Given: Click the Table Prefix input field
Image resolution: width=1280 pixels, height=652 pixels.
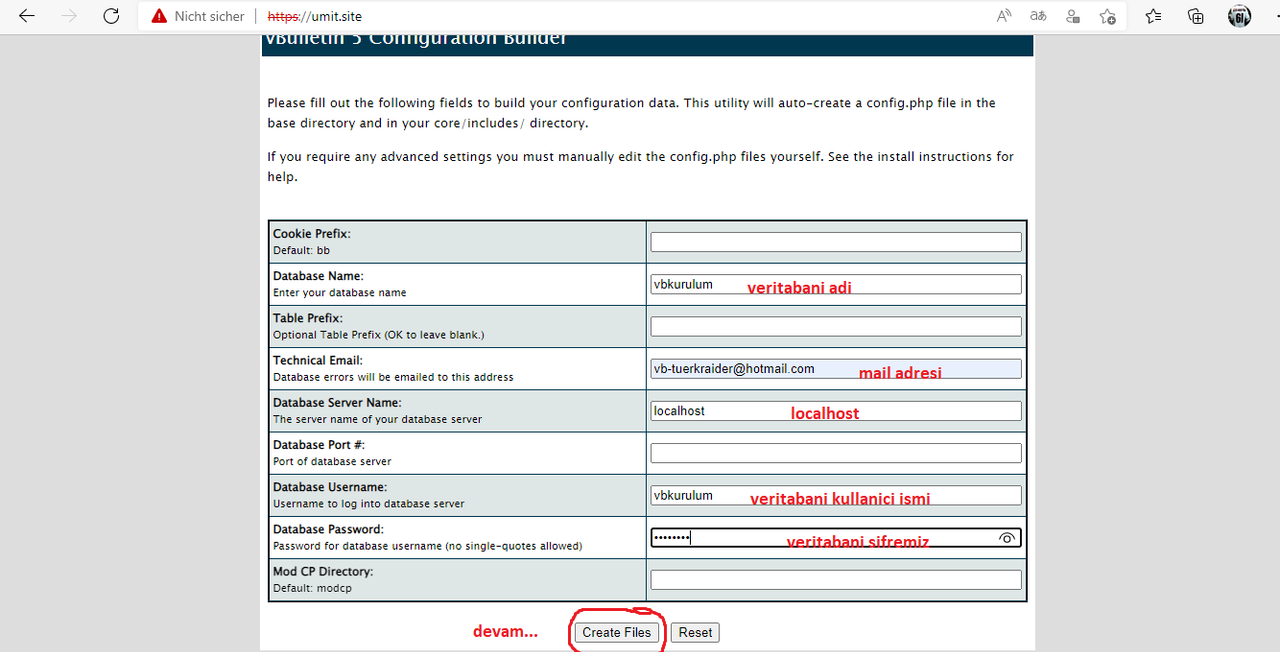Looking at the screenshot, I should (x=836, y=326).
